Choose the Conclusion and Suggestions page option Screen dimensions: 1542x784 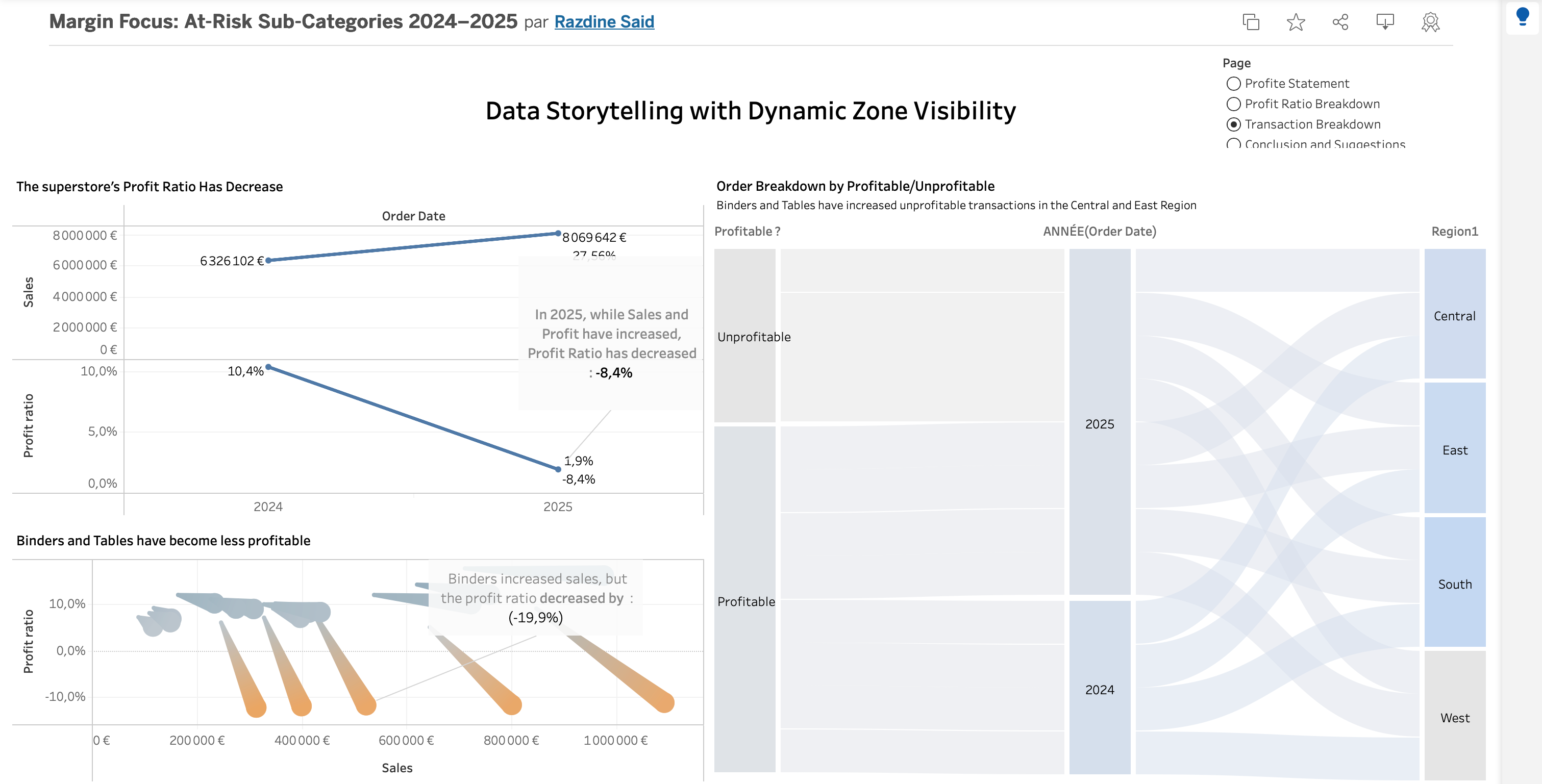click(x=1234, y=144)
